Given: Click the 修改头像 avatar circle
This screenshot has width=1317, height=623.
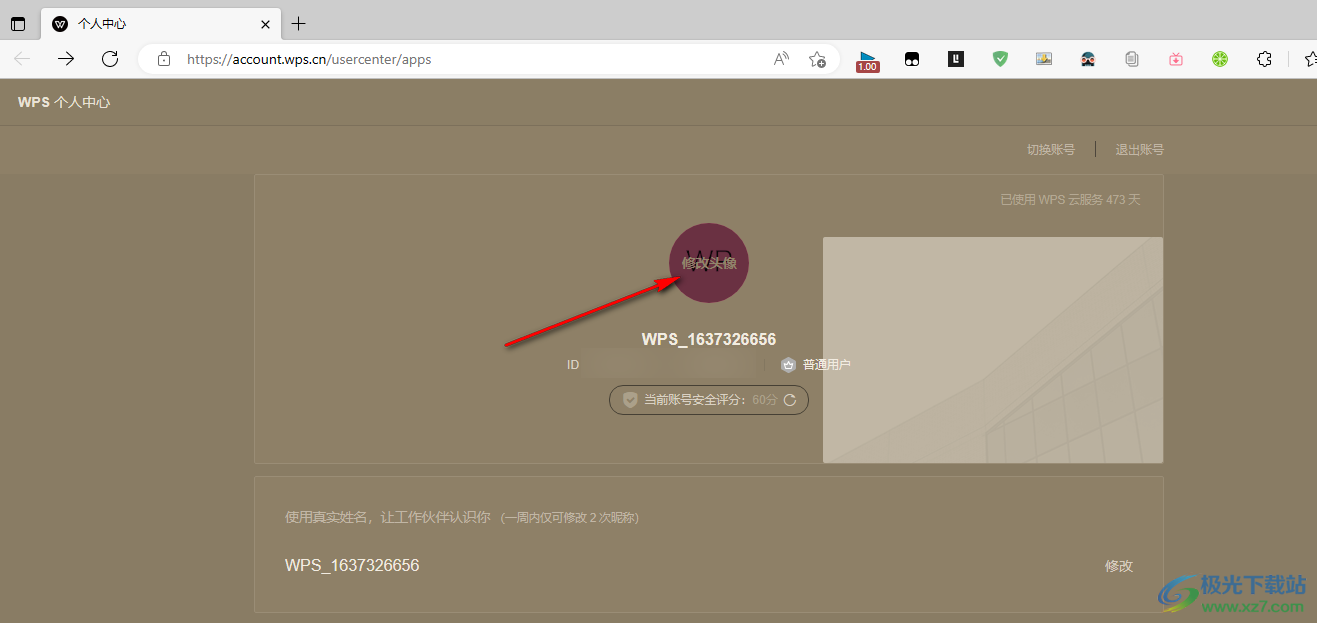Looking at the screenshot, I should click(709, 263).
